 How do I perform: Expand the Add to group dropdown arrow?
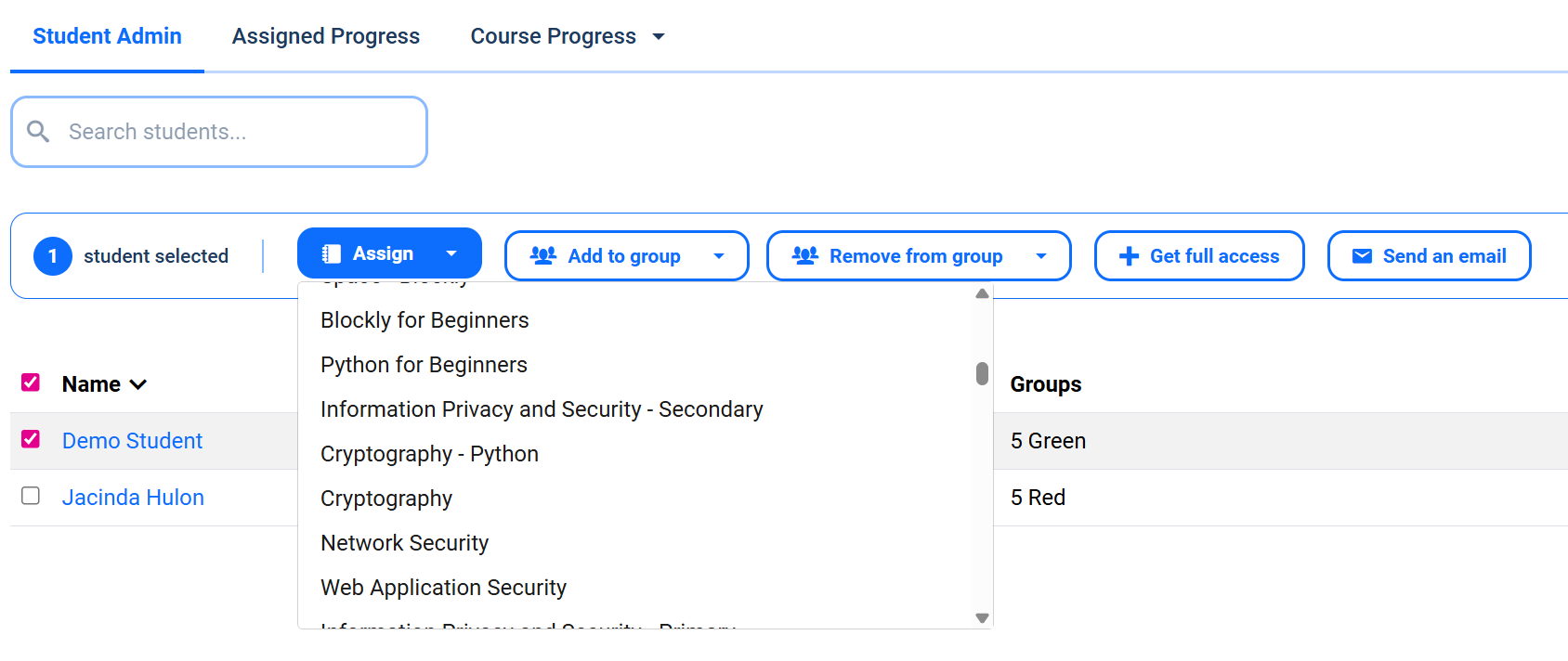coord(719,256)
